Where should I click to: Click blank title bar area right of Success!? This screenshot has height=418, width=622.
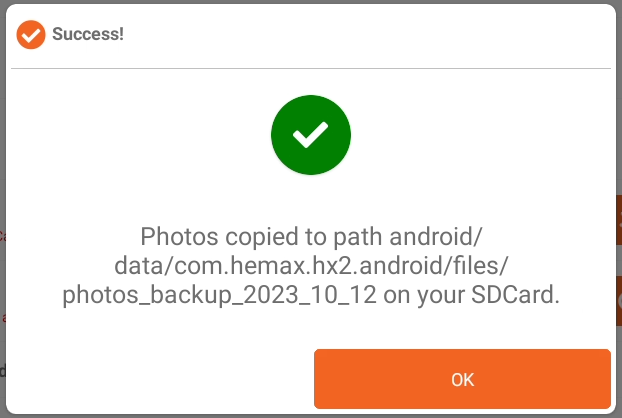click(367, 35)
